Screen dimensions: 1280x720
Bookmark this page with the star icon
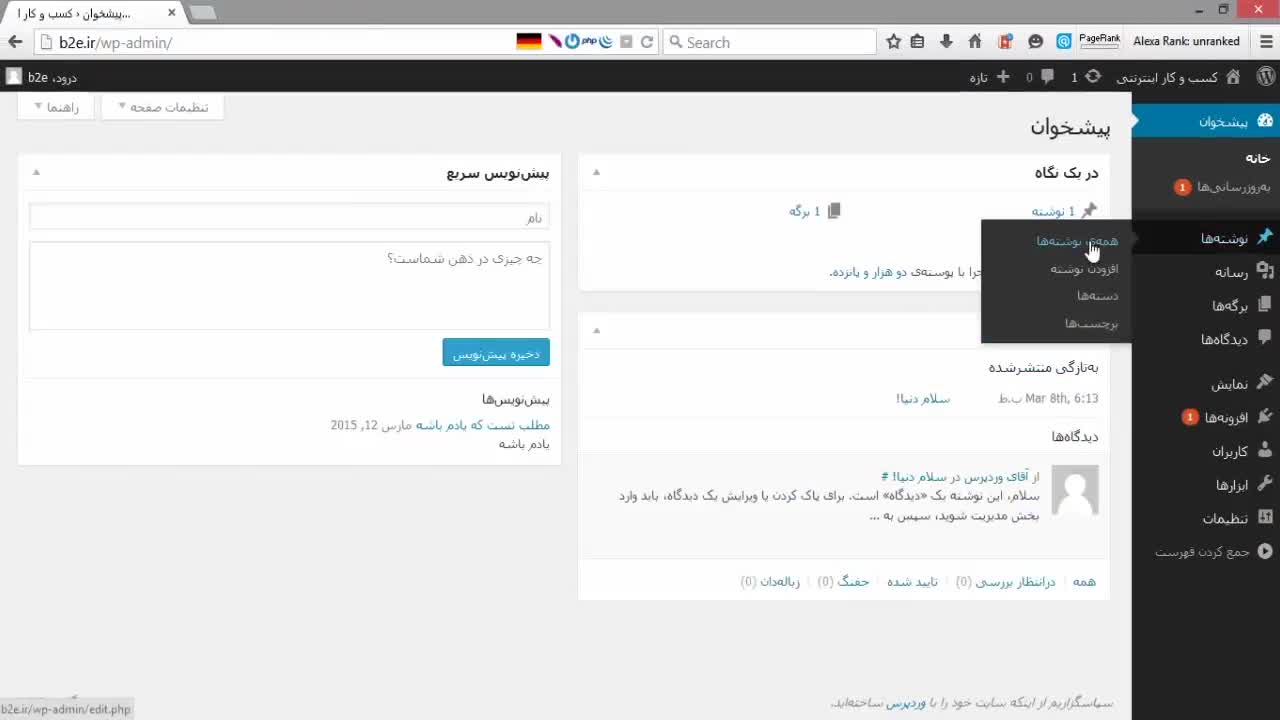(894, 42)
